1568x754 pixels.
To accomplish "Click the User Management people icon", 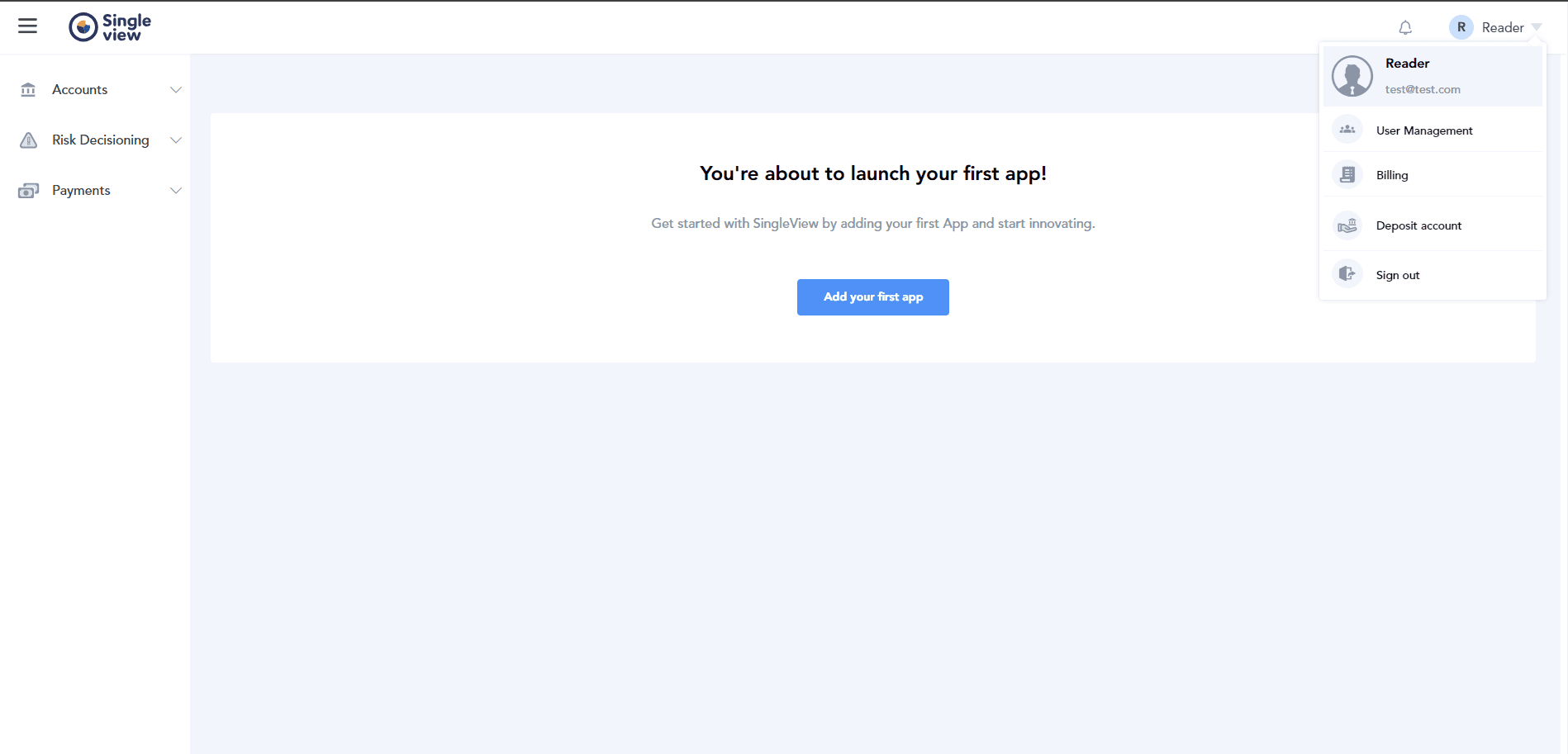I will (x=1347, y=130).
